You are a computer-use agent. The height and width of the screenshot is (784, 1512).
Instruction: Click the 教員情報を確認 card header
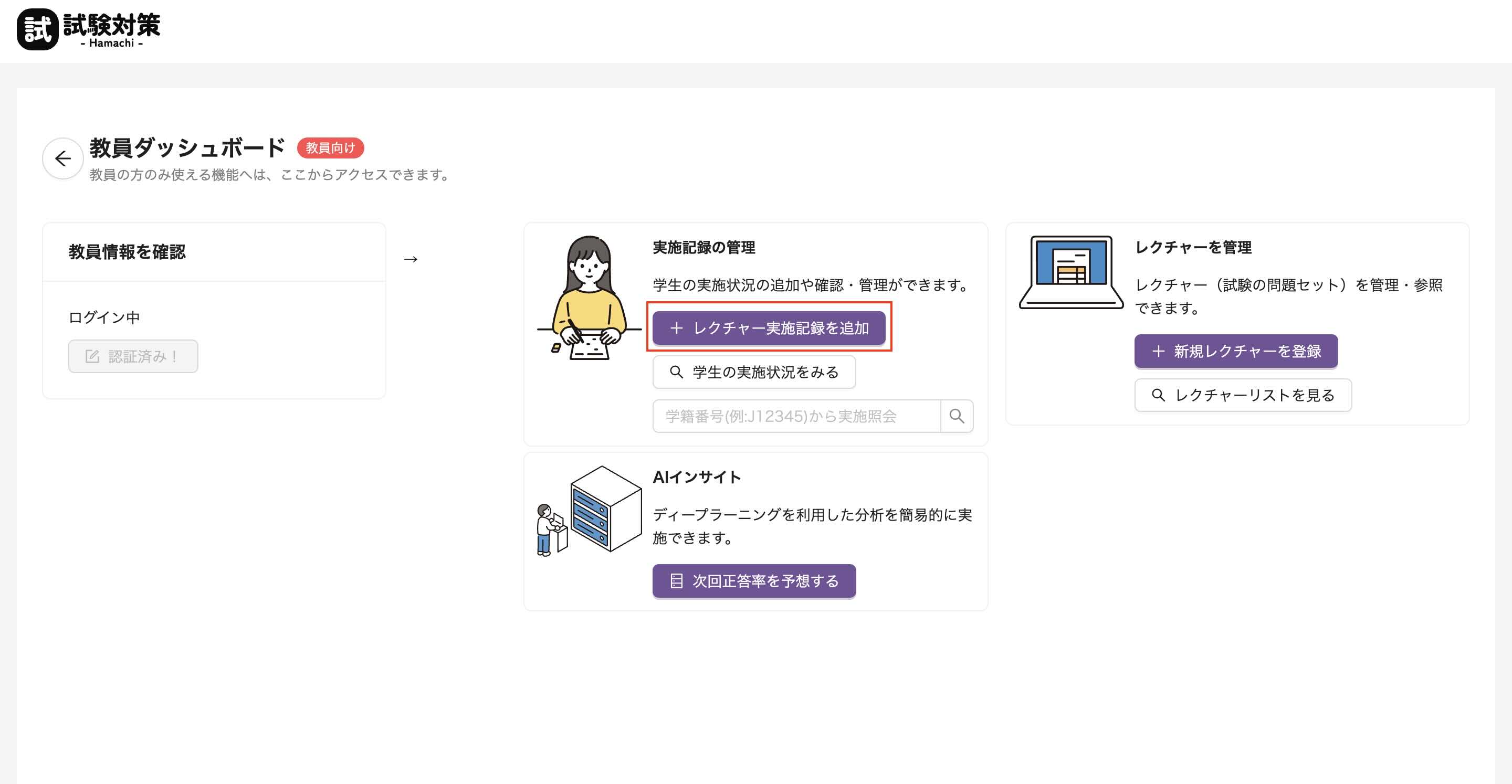pos(127,252)
